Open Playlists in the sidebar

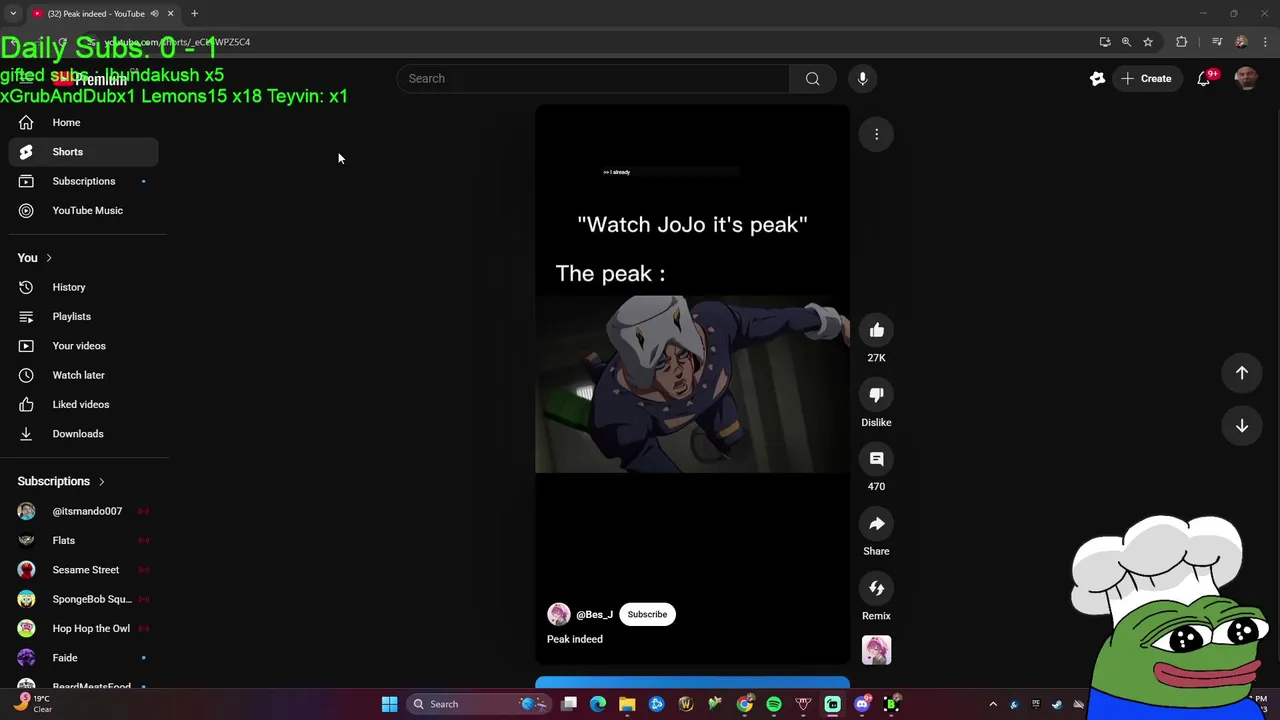pyautogui.click(x=84, y=316)
